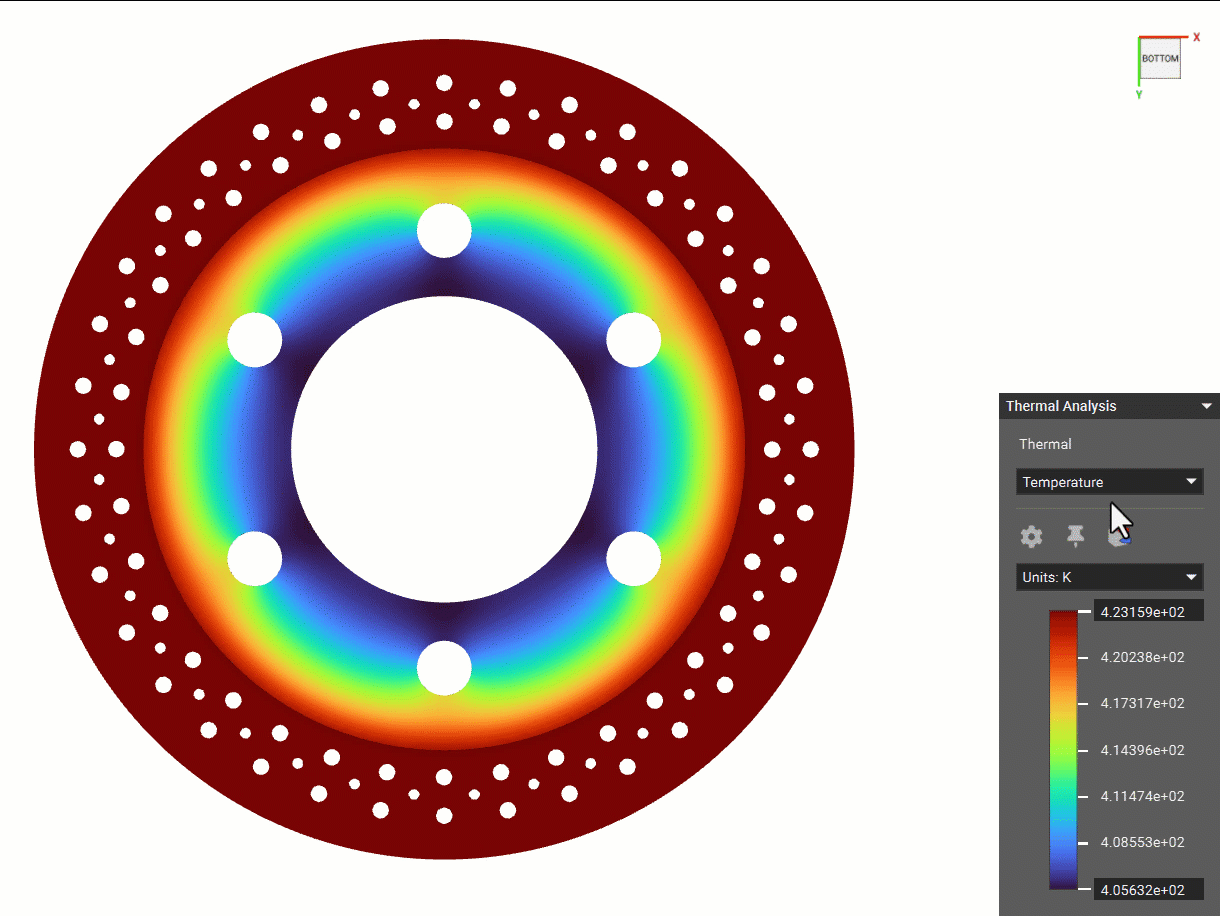Open the Temperature result type dropdown
The height and width of the screenshot is (916, 1220).
point(1109,482)
